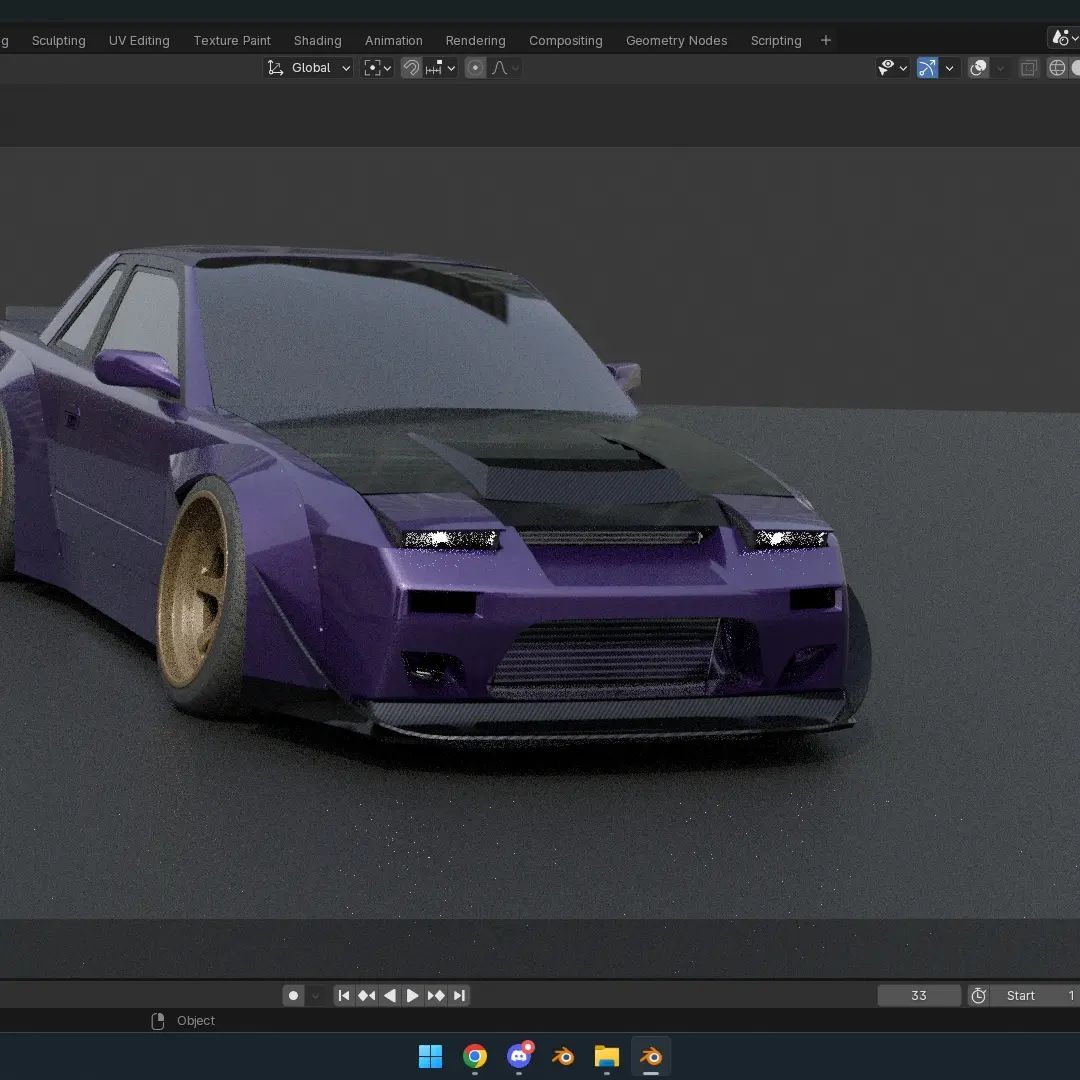Click the current frame field showing 33
The width and height of the screenshot is (1080, 1080).
tap(918, 995)
